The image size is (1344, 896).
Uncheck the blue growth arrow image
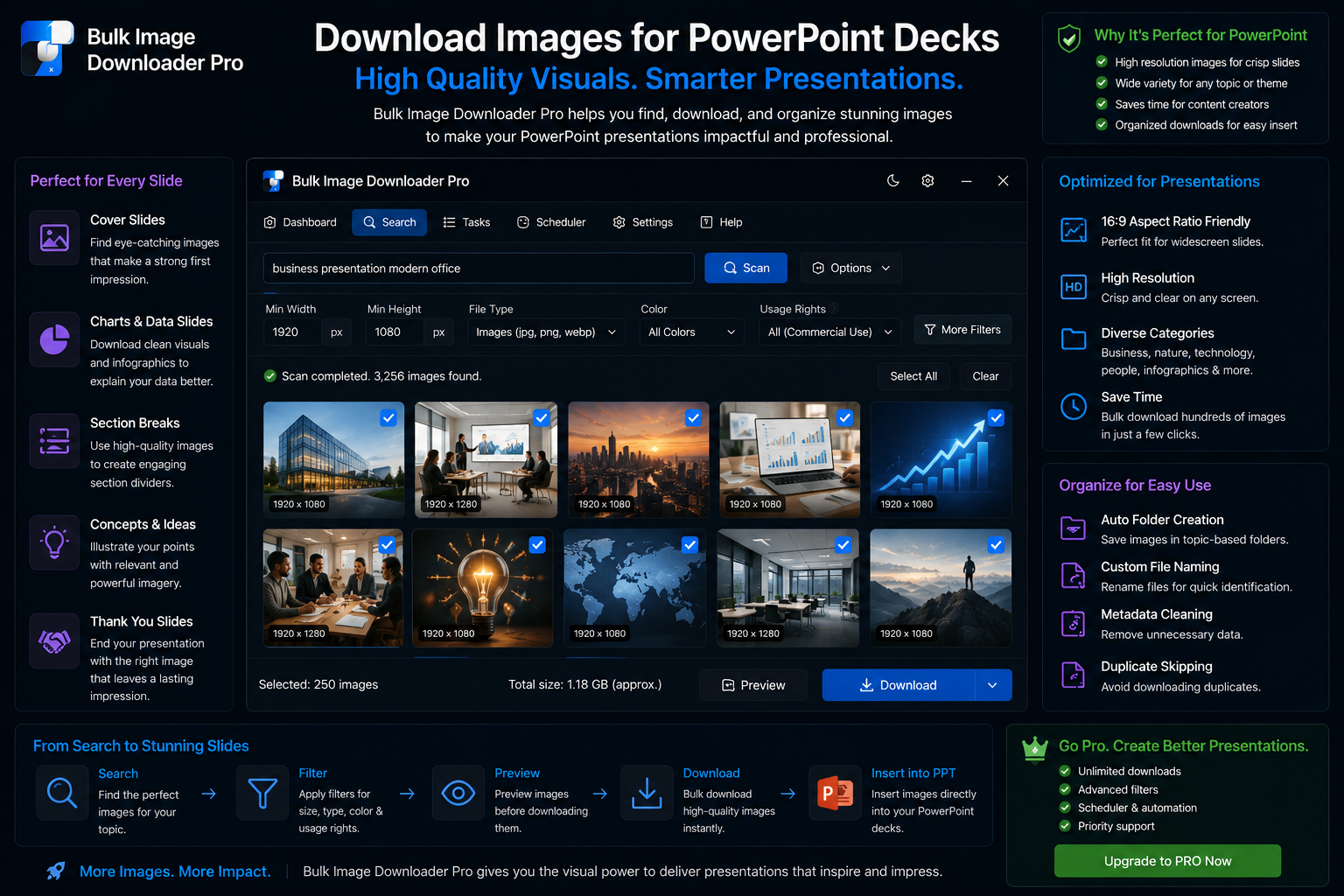[996, 418]
